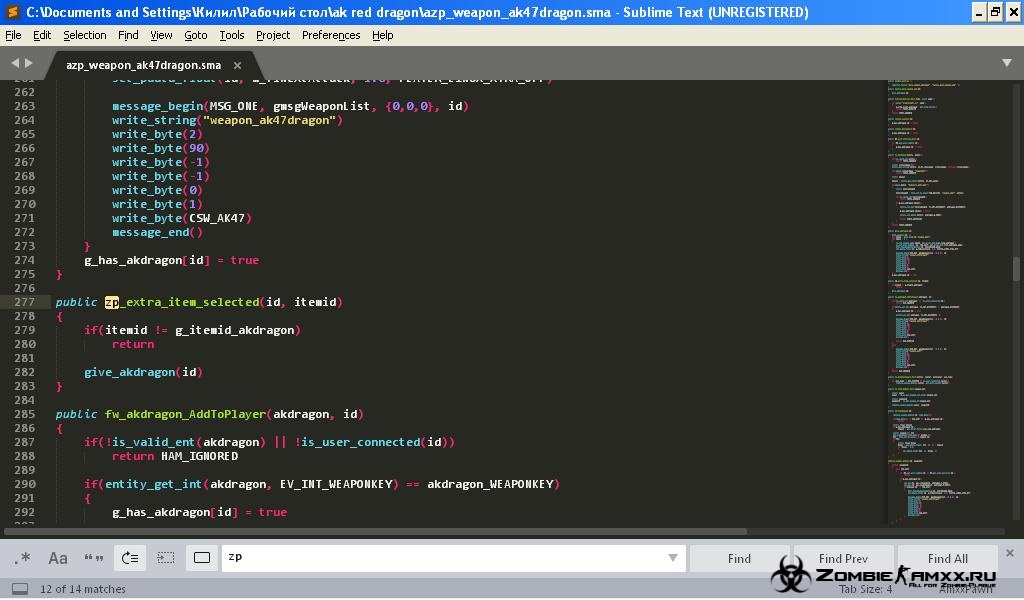The width and height of the screenshot is (1024, 600).
Task: Toggle case sensitive search option
Action: [58, 558]
